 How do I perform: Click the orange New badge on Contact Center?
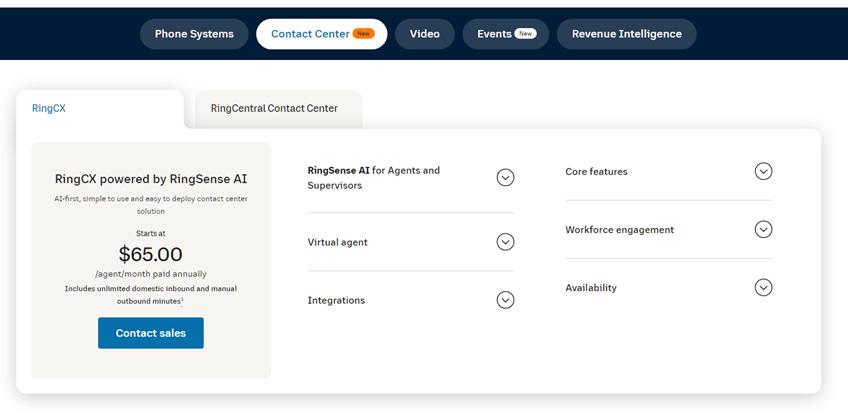pyautogui.click(x=363, y=34)
